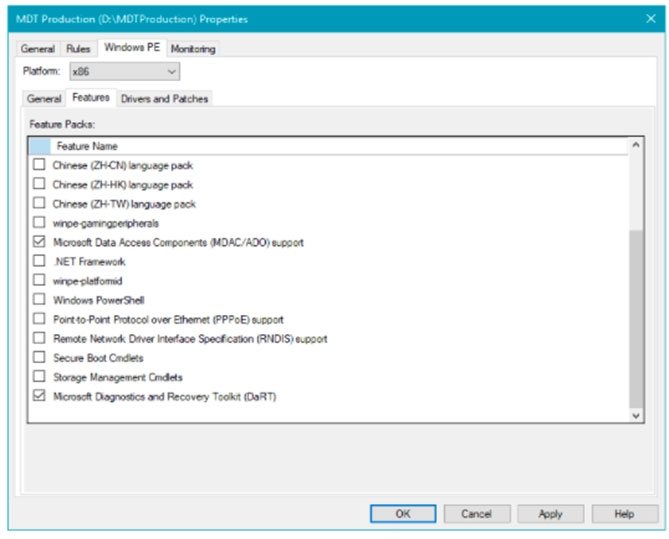The height and width of the screenshot is (539, 669).
Task: Select 'Microsoft Data Access Components (MDAC/ADO) support' text
Action: pyautogui.click(x=178, y=242)
